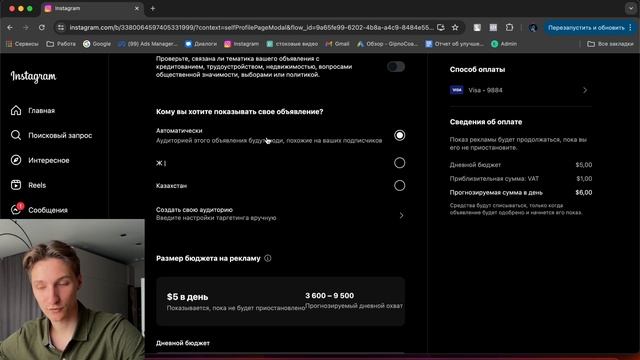The height and width of the screenshot is (360, 640).
Task: Open the Главная home icon in sidebar
Action: (x=16, y=110)
